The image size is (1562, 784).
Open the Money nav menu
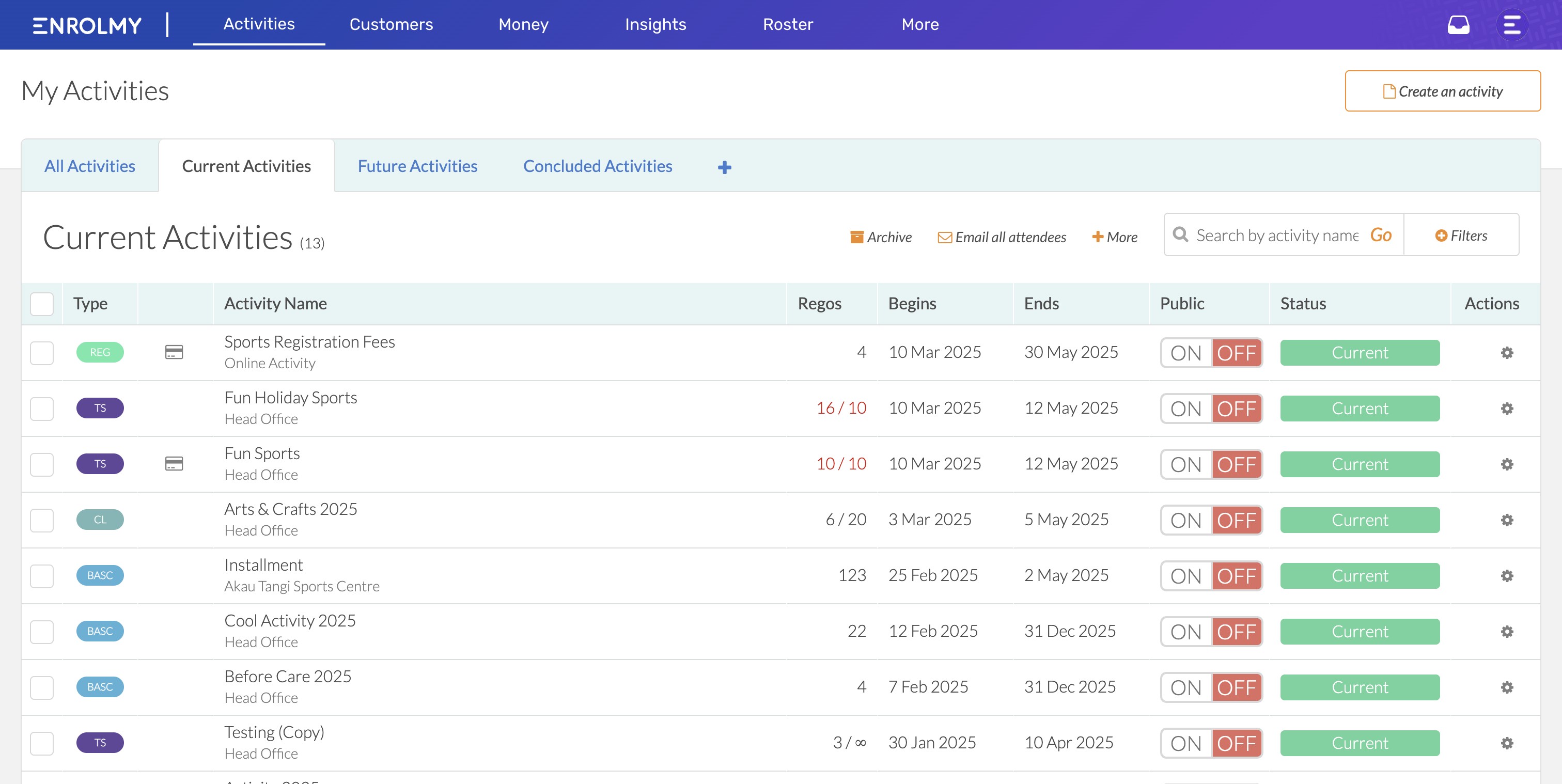pyautogui.click(x=523, y=25)
